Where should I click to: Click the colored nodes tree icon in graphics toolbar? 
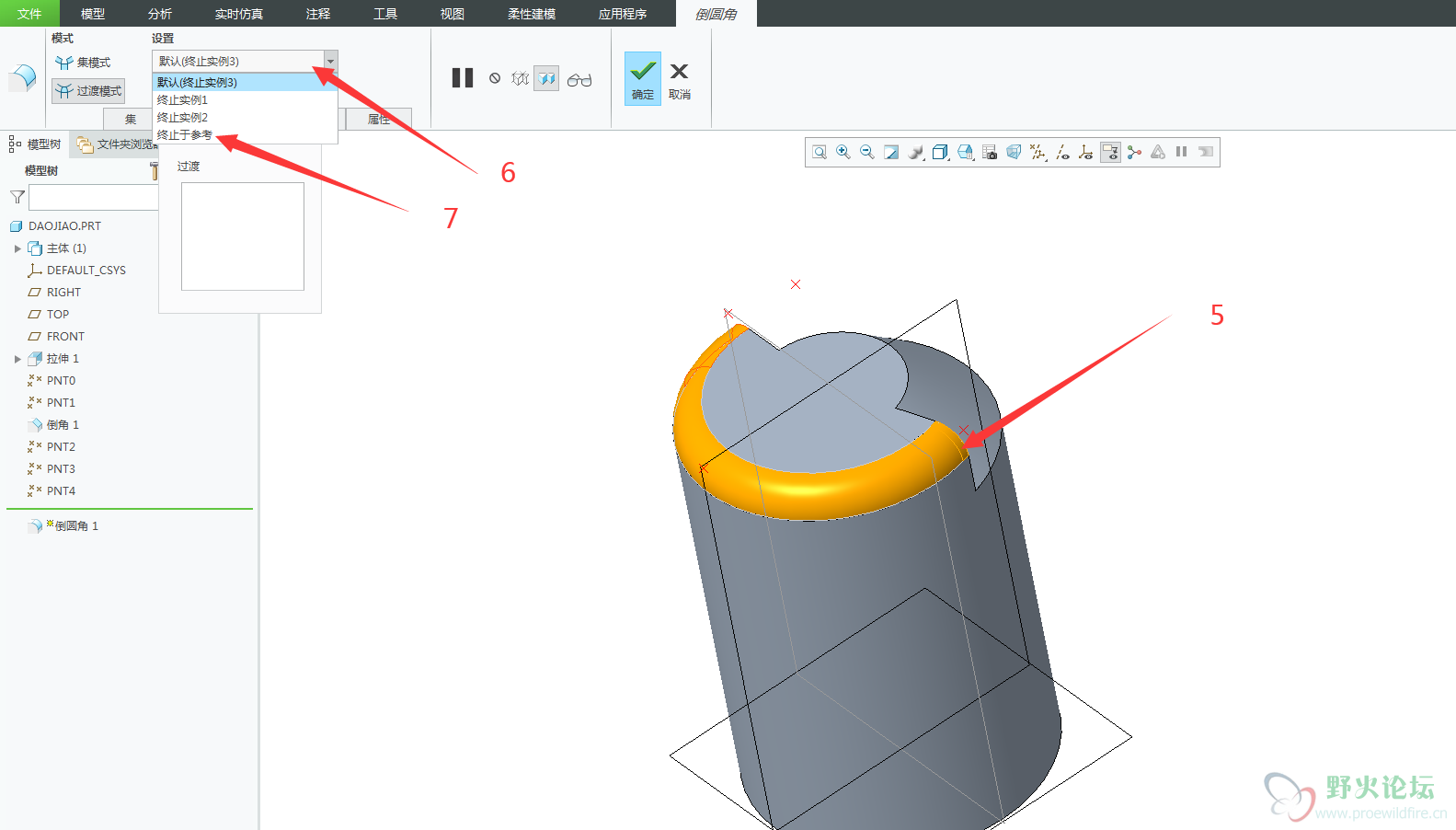click(x=1134, y=152)
